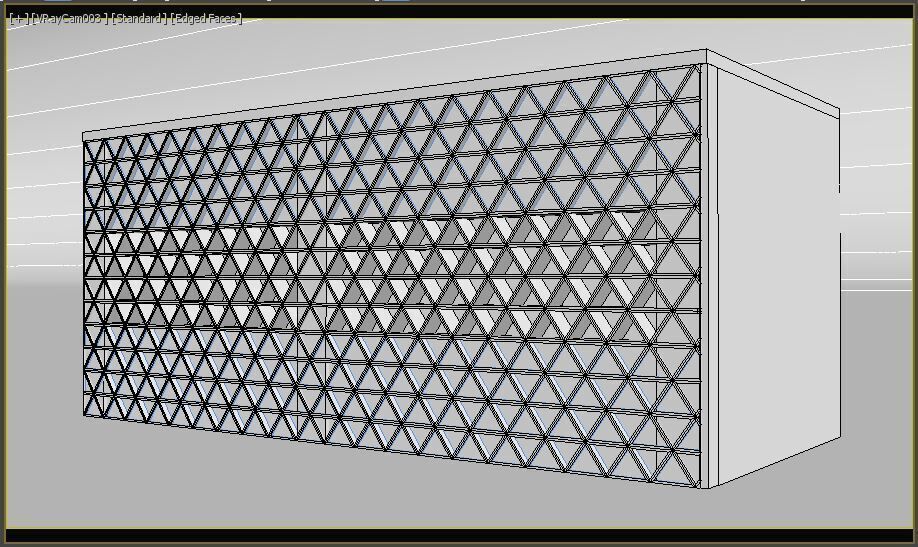This screenshot has width=918, height=547.
Task: Open the Edged Faces shading menu
Action: (206, 19)
